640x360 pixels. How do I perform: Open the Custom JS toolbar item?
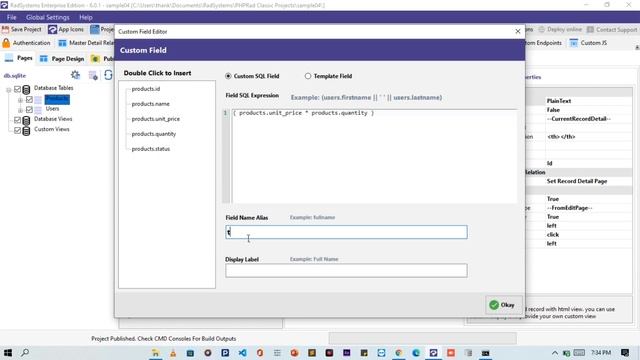(589, 43)
